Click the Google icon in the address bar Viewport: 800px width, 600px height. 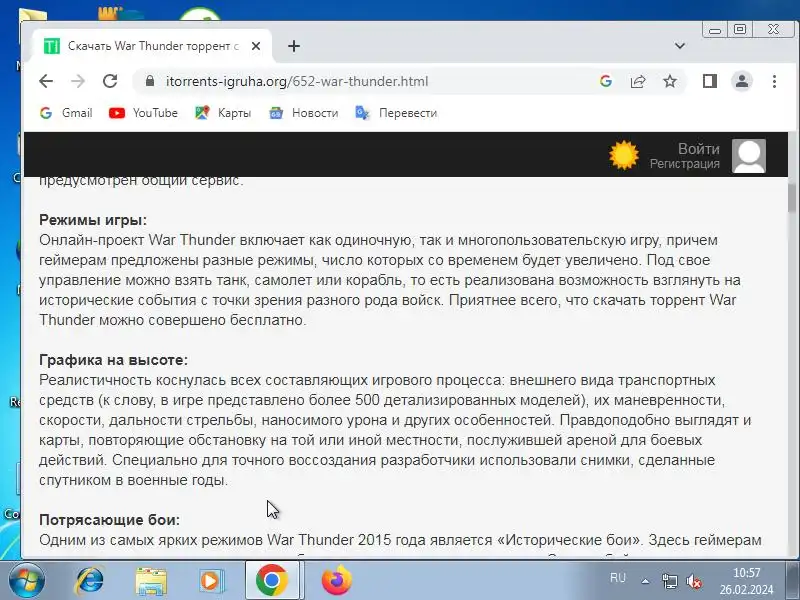[x=606, y=81]
